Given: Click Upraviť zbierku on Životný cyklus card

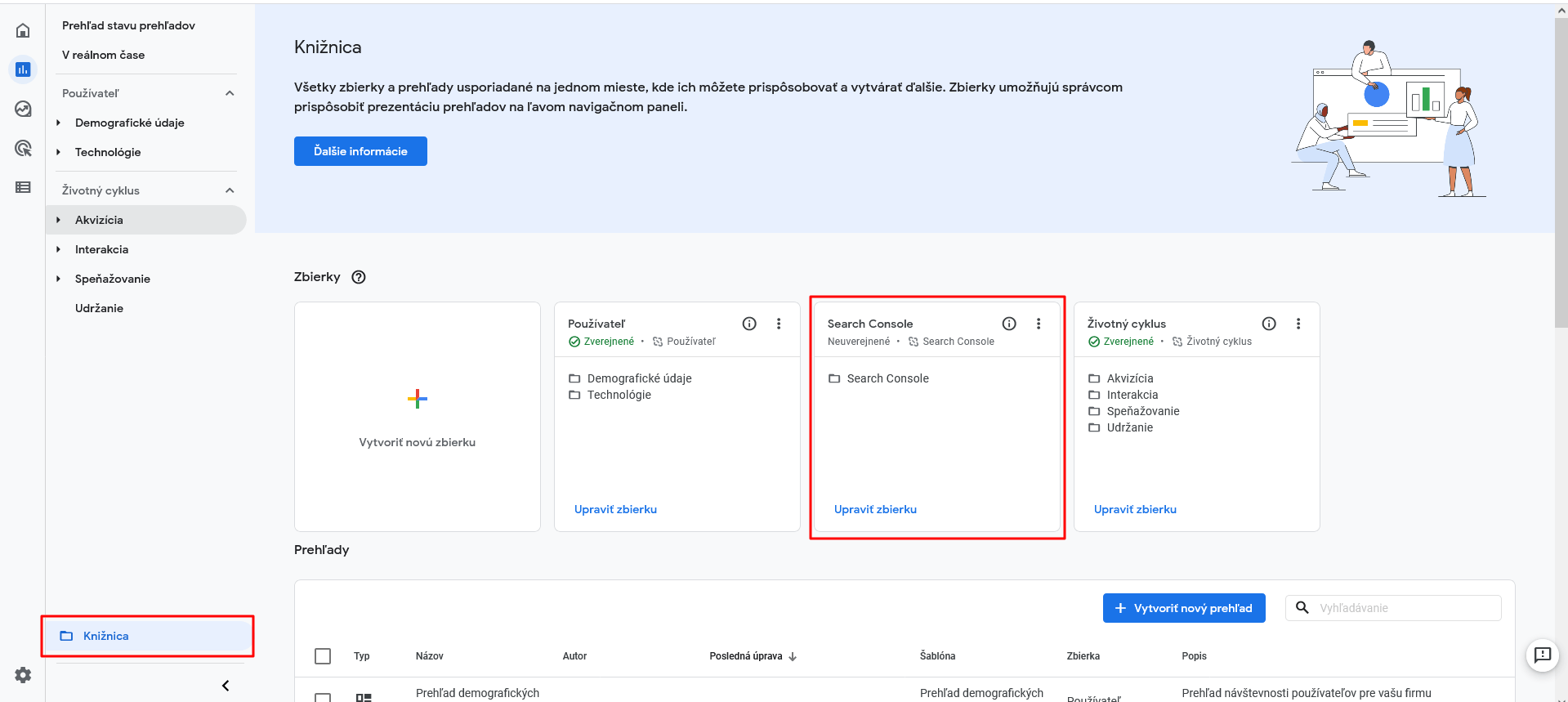Looking at the screenshot, I should tap(1135, 509).
